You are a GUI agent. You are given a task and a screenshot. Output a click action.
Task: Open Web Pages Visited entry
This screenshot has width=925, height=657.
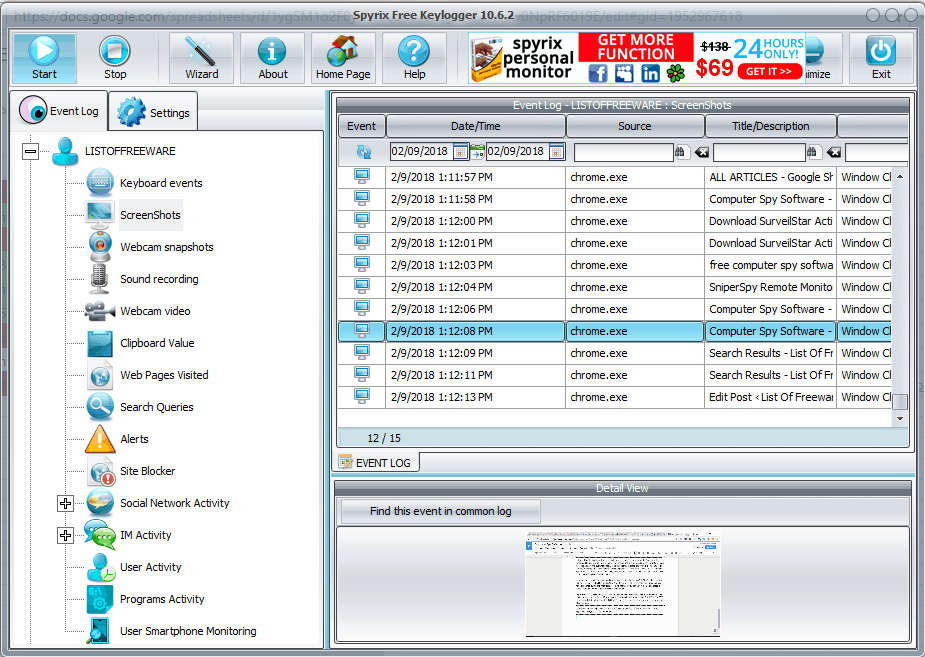pos(164,375)
